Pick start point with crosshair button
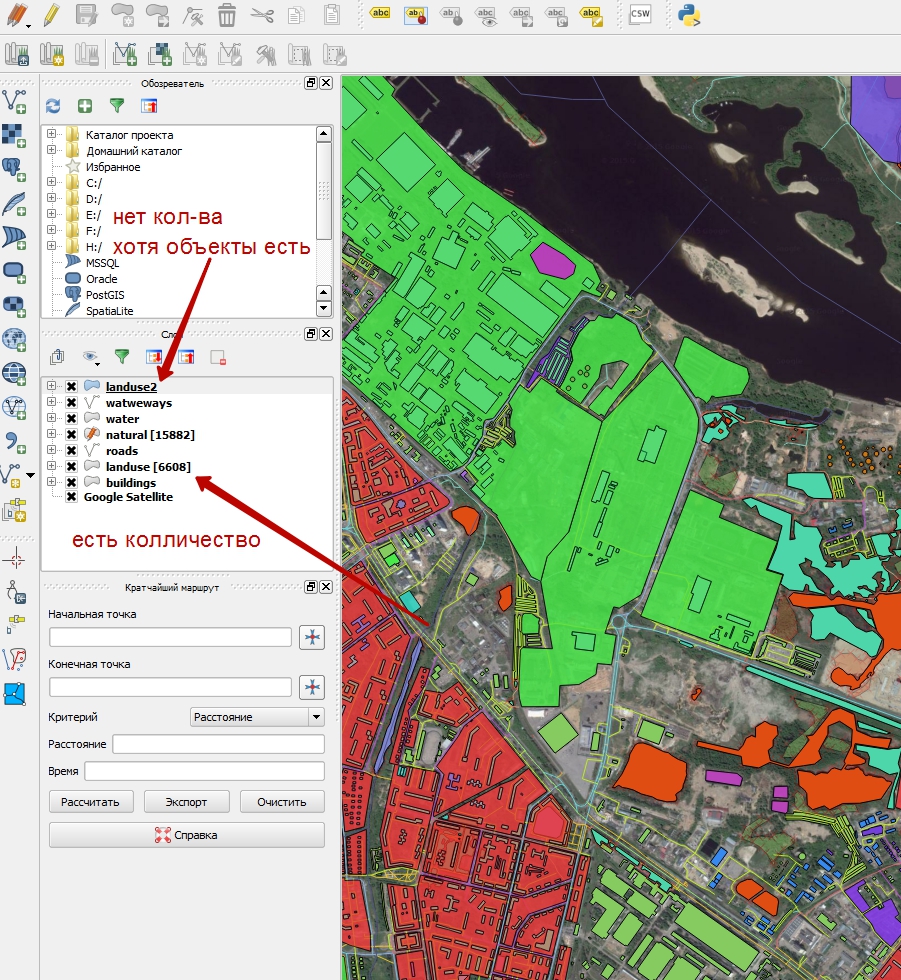 point(313,637)
